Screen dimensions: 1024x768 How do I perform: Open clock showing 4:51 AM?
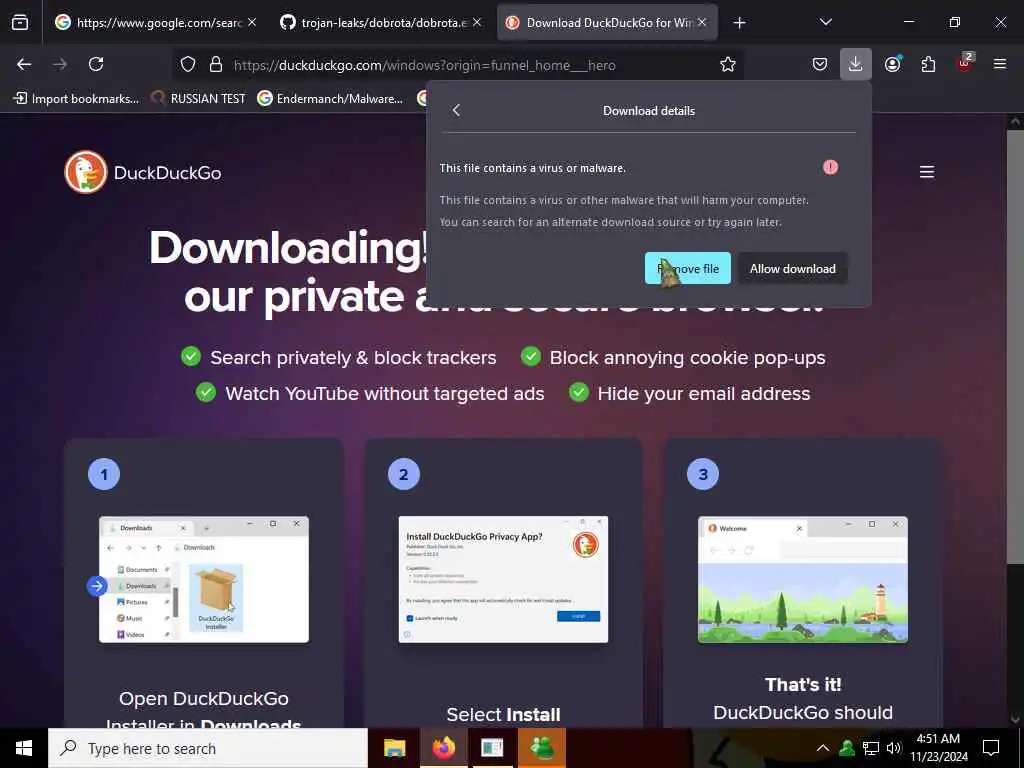click(x=938, y=748)
